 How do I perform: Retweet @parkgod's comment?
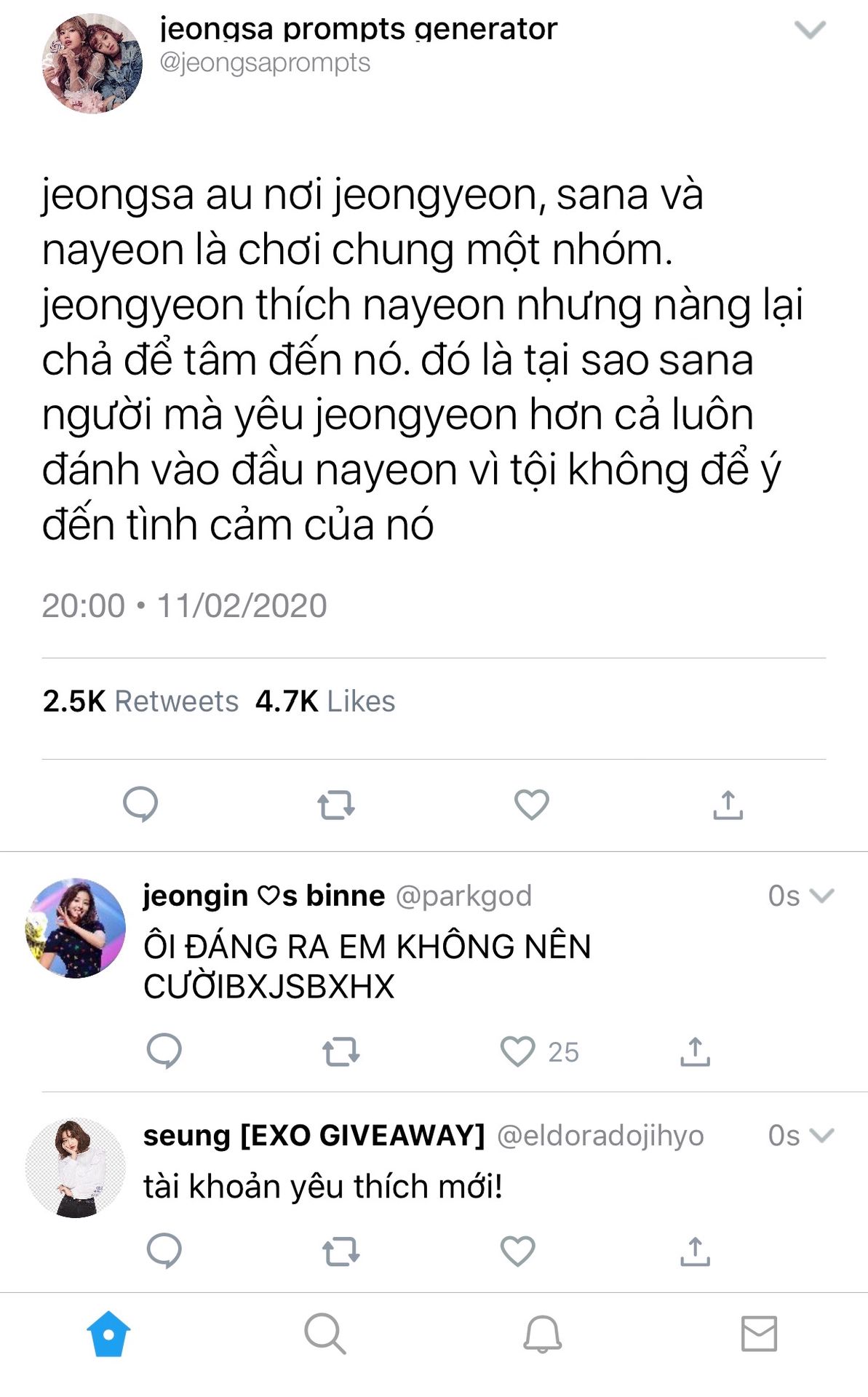point(341,1051)
